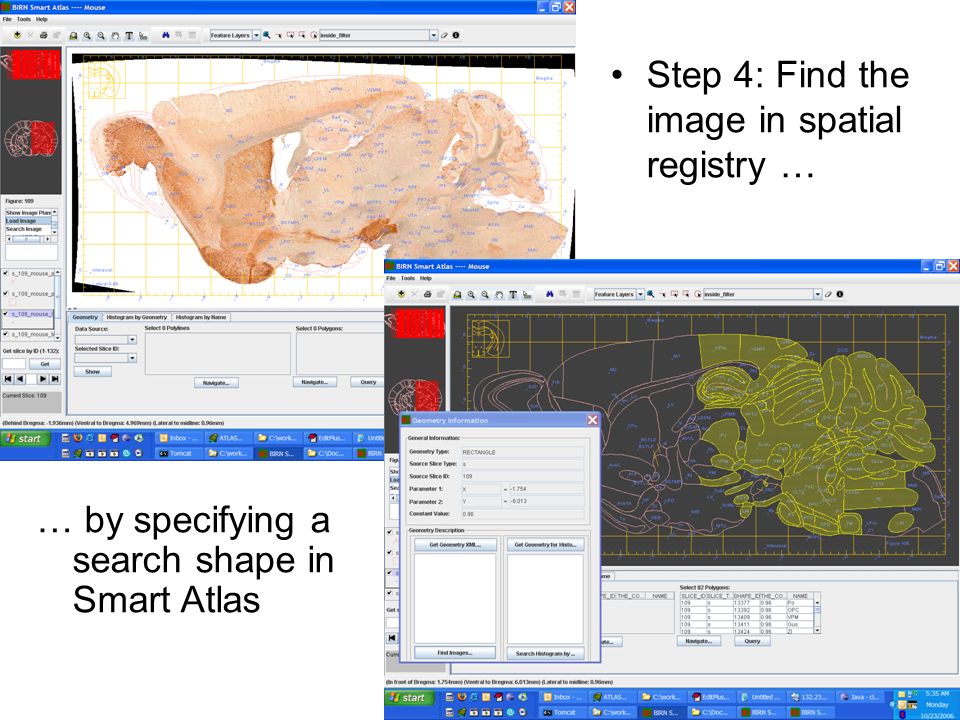The image size is (960, 720).
Task: Open Feature Layers dropdown in front window
Action: pyautogui.click(x=640, y=294)
